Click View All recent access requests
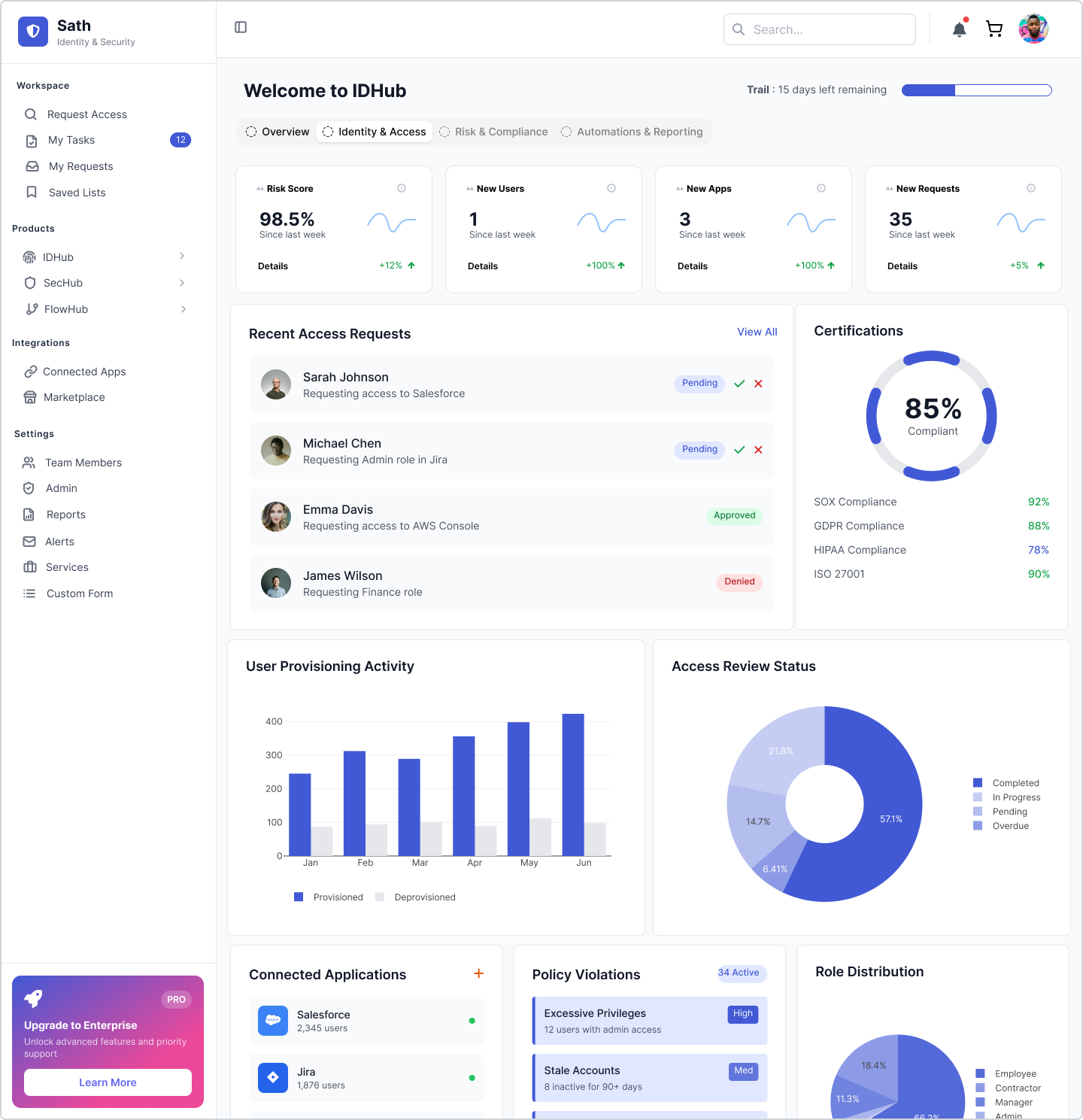The height and width of the screenshot is (1120, 1083). (x=757, y=332)
